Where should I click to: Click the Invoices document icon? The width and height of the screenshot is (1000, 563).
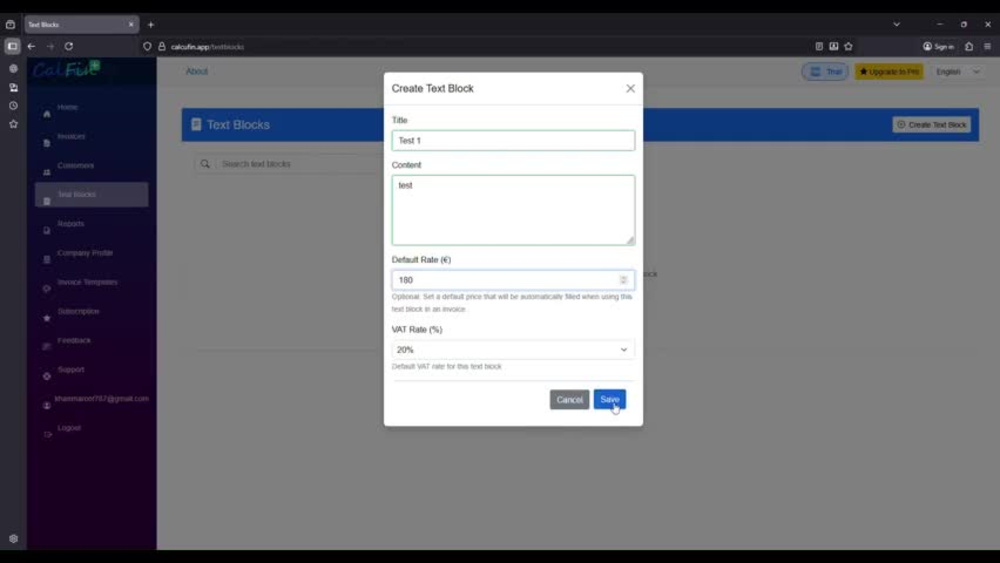(x=47, y=143)
